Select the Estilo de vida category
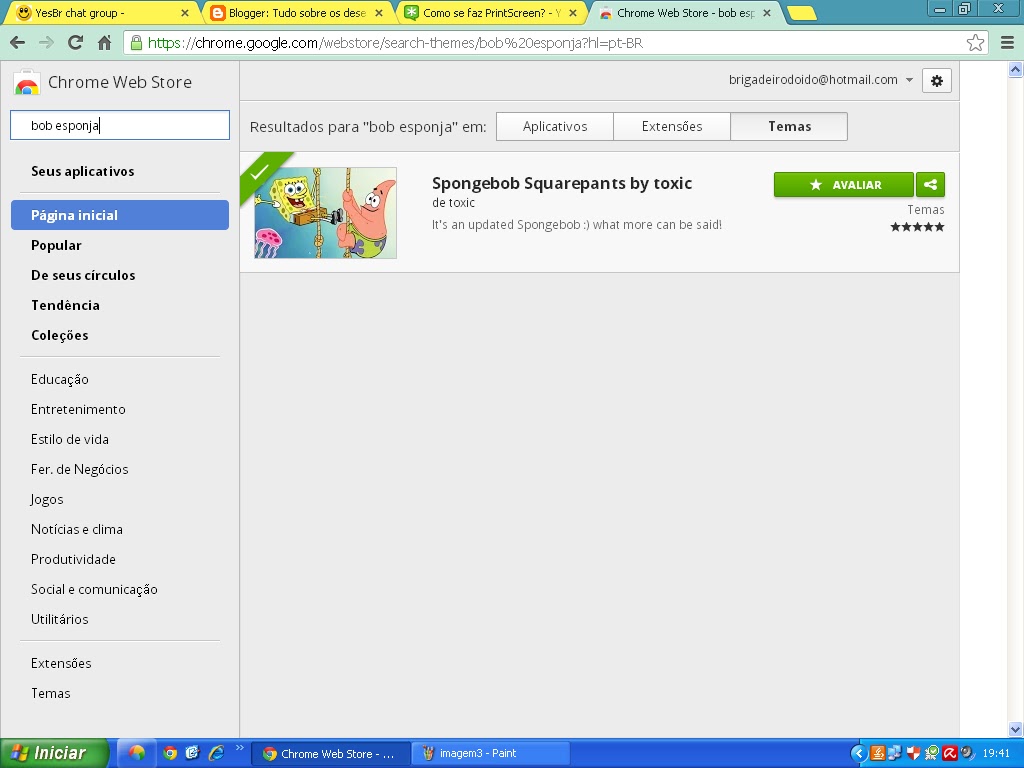 pyautogui.click(x=70, y=439)
